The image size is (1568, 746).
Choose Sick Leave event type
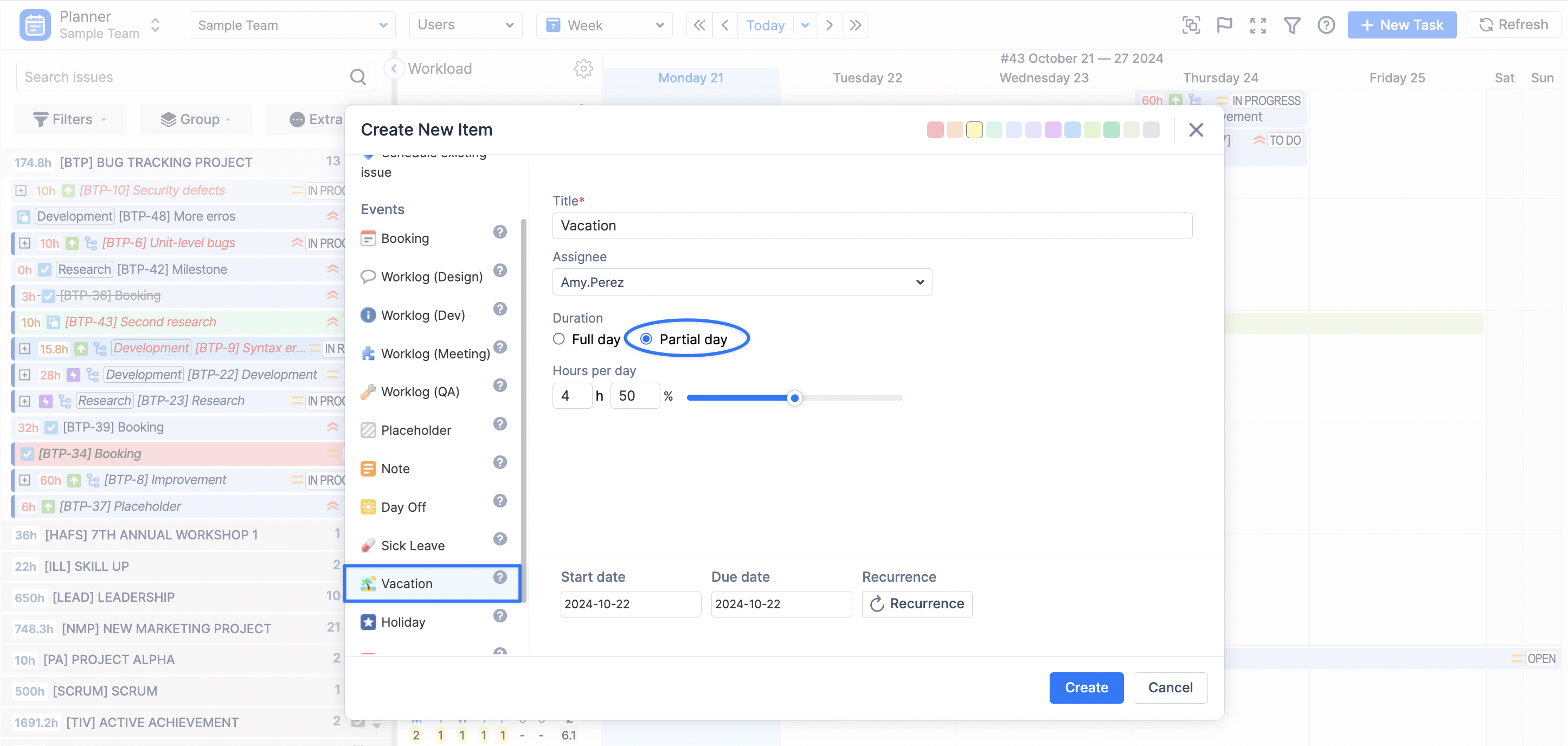[412, 545]
